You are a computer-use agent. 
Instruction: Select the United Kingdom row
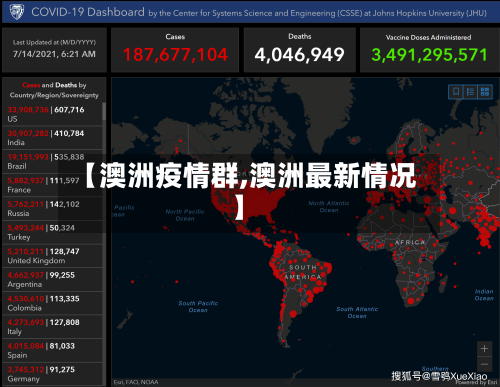[x=53, y=256]
